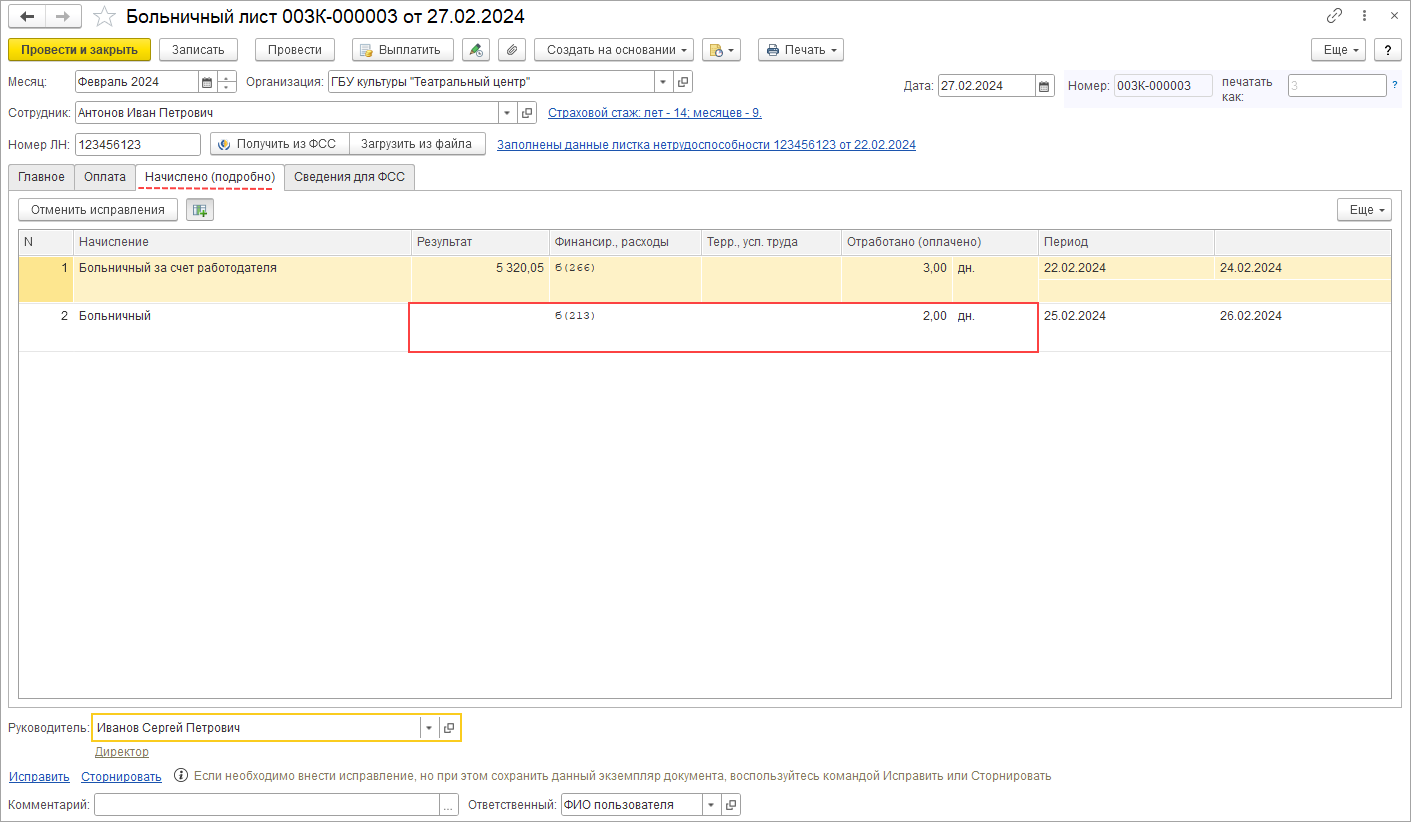Click the add-row table icon

click(200, 210)
